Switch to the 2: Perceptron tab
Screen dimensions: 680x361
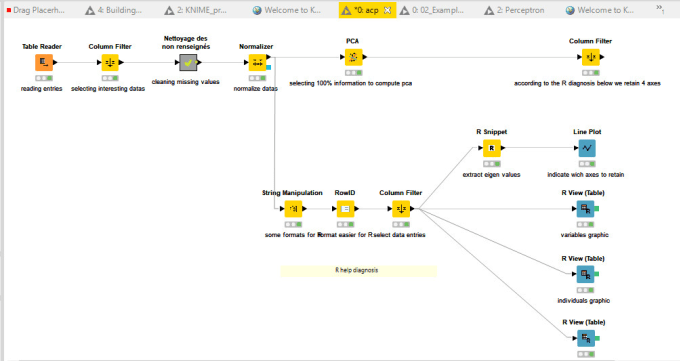click(514, 10)
